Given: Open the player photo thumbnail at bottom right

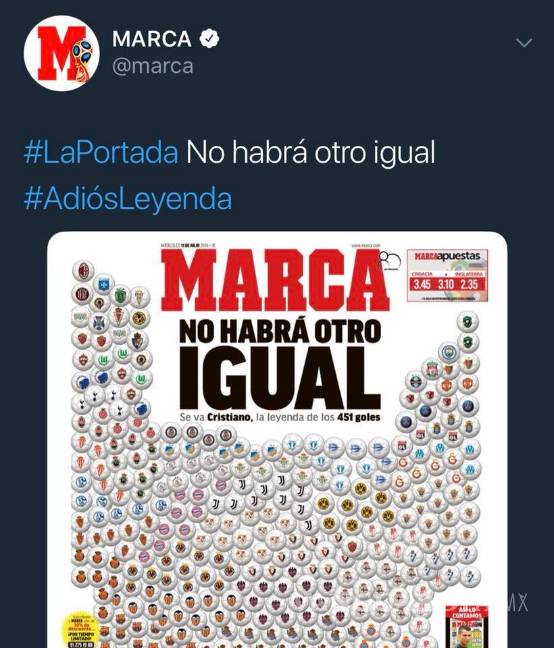Looking at the screenshot, I should 466,627.
